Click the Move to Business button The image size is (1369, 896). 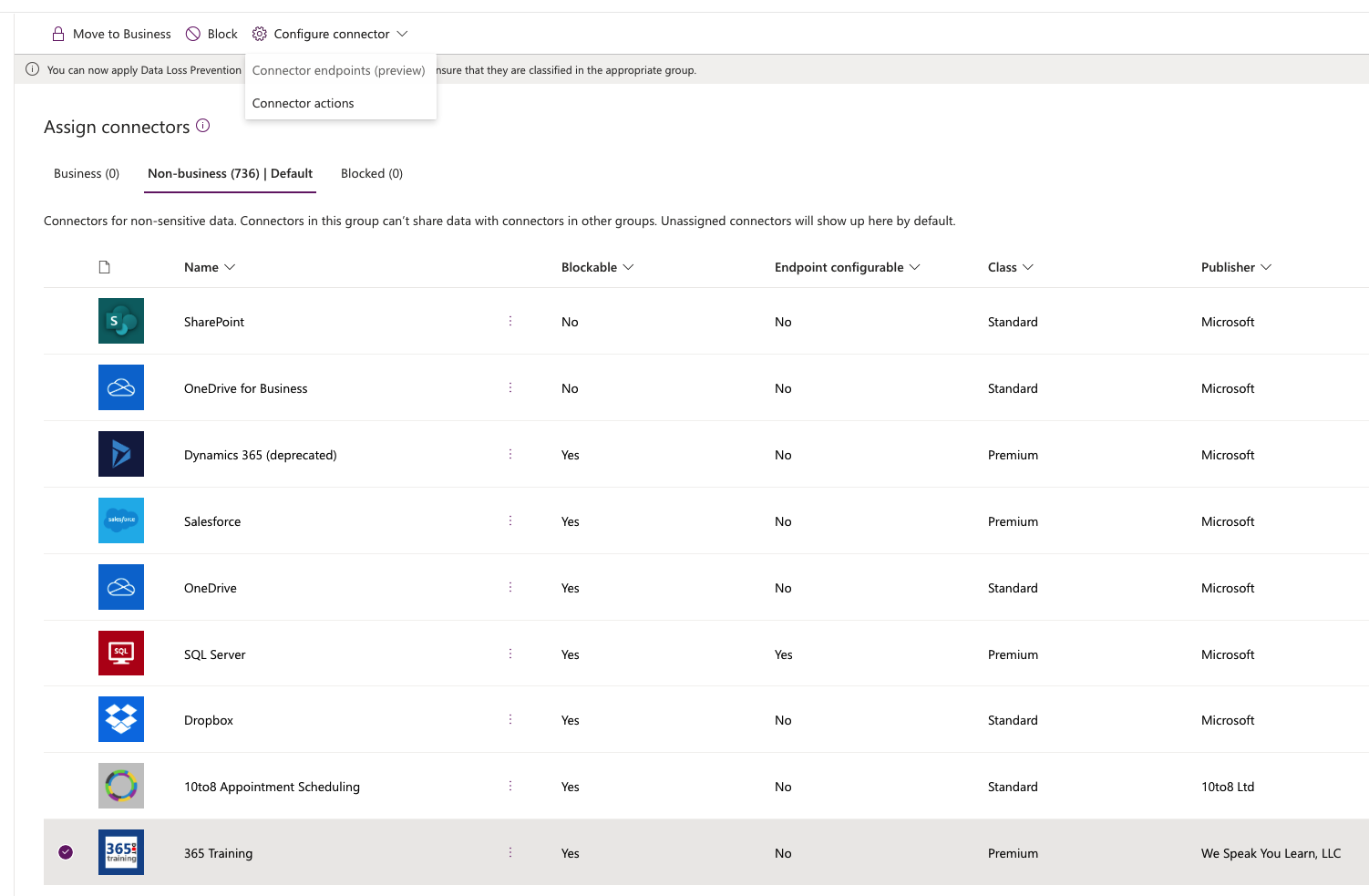tap(111, 34)
